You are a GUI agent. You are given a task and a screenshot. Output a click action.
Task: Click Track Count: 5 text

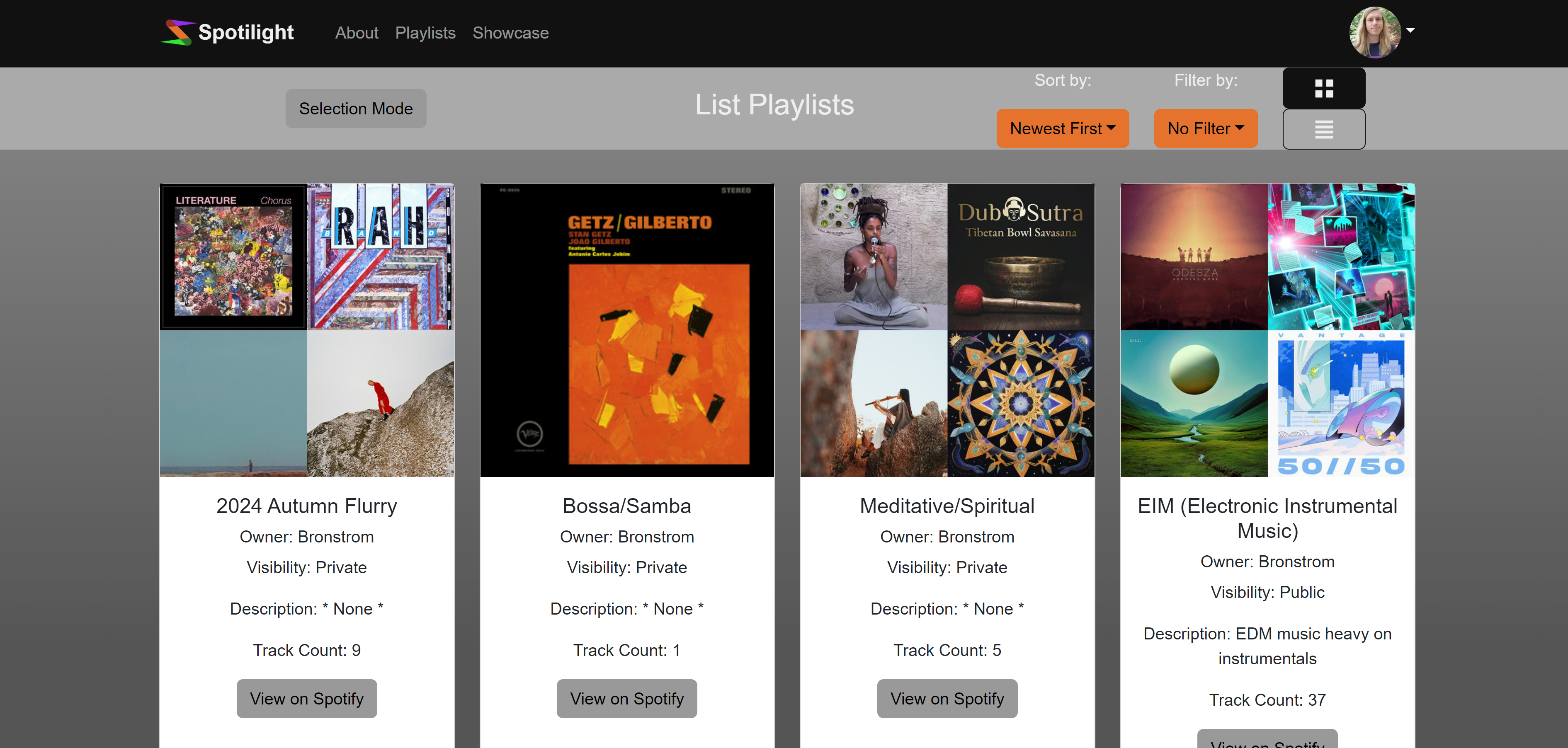(x=947, y=650)
